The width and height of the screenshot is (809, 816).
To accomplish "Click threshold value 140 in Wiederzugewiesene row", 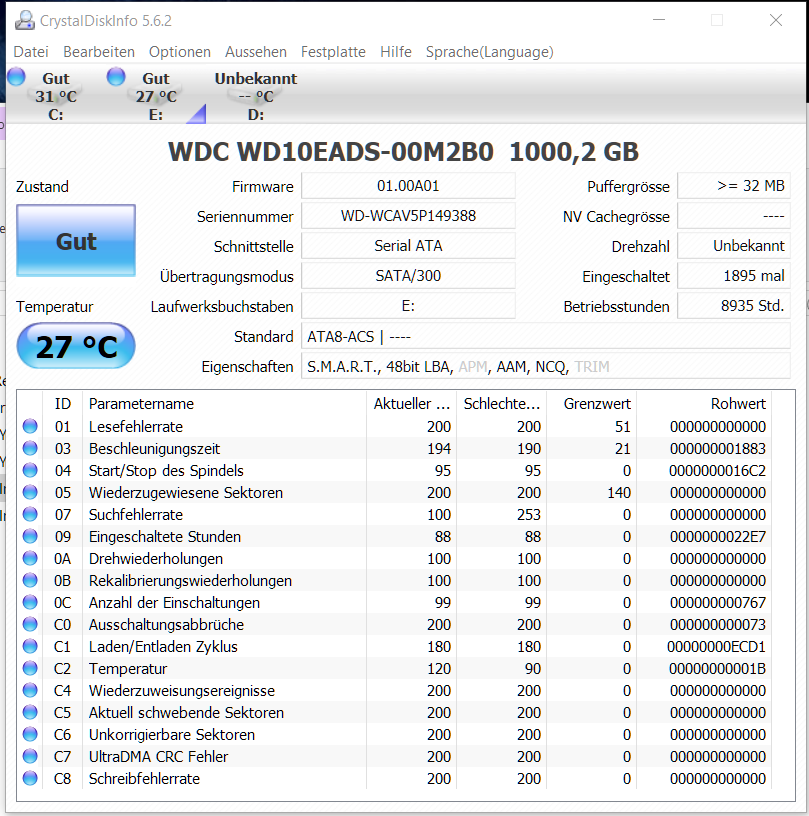I will click(x=619, y=492).
